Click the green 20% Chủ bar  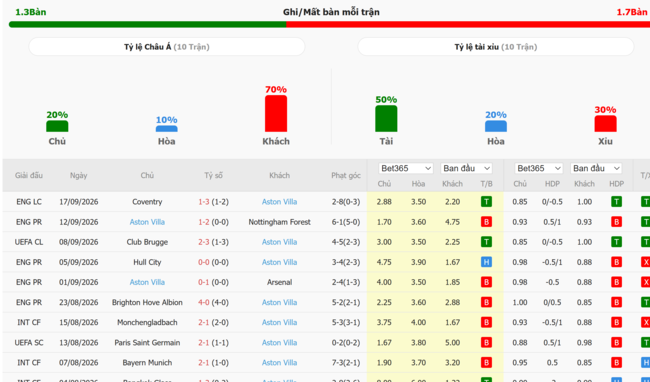(57, 126)
